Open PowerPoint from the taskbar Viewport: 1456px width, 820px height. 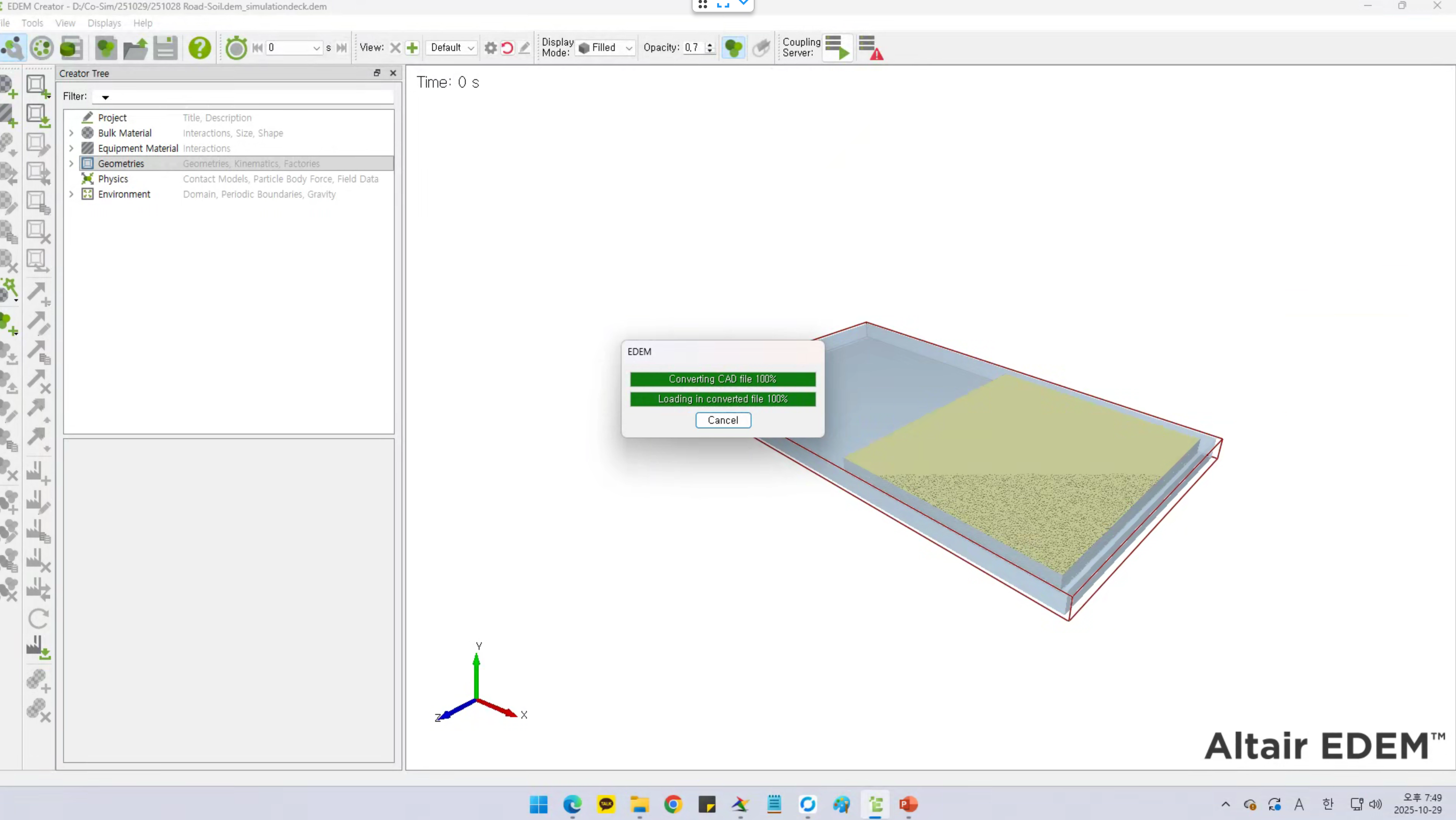[x=909, y=804]
